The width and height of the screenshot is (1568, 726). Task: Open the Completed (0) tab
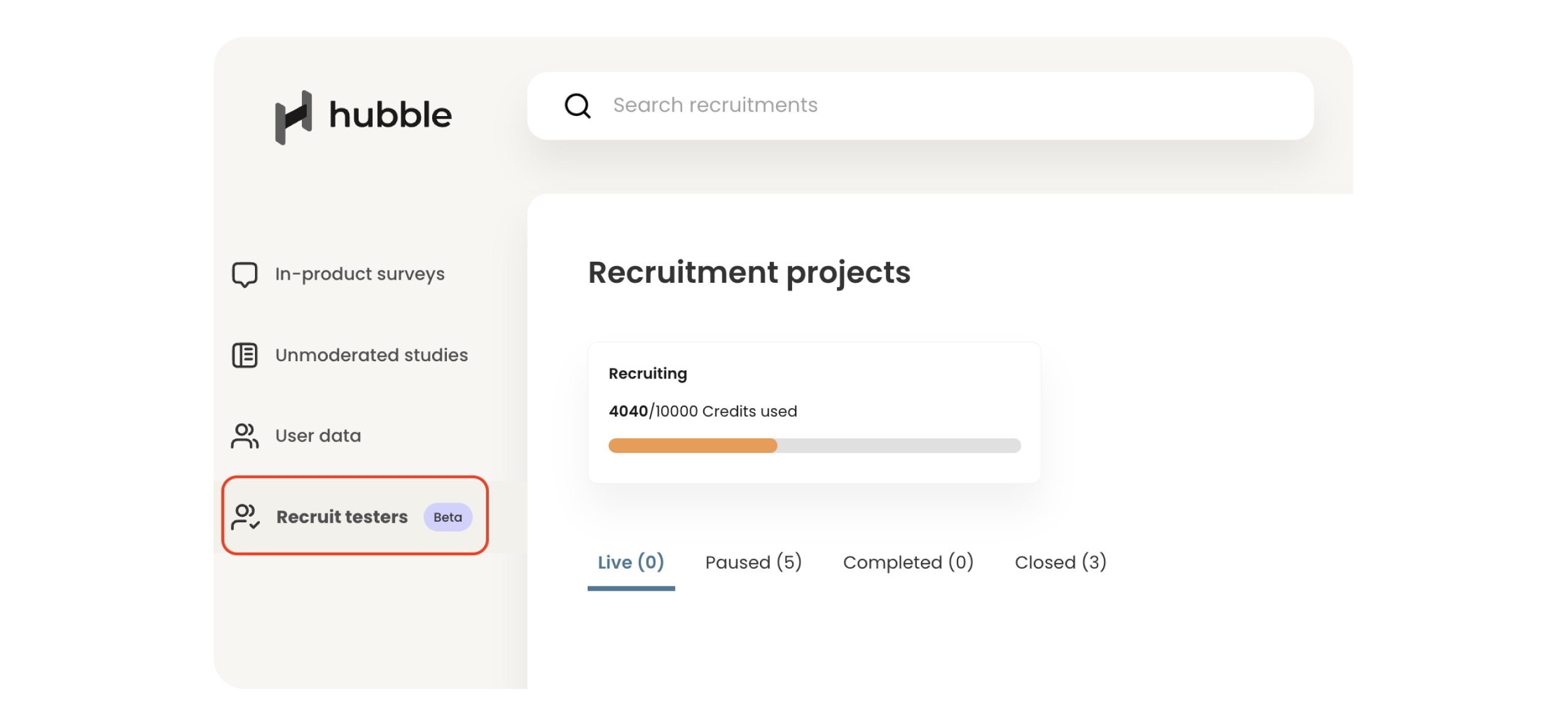pyautogui.click(x=907, y=562)
